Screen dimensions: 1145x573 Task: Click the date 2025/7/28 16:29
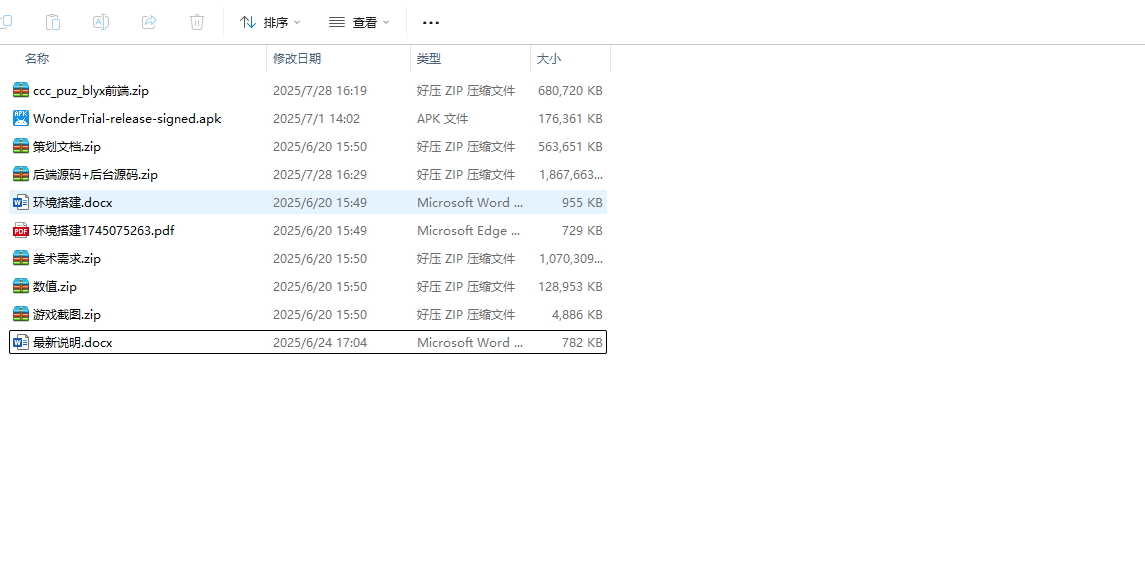click(x=320, y=174)
